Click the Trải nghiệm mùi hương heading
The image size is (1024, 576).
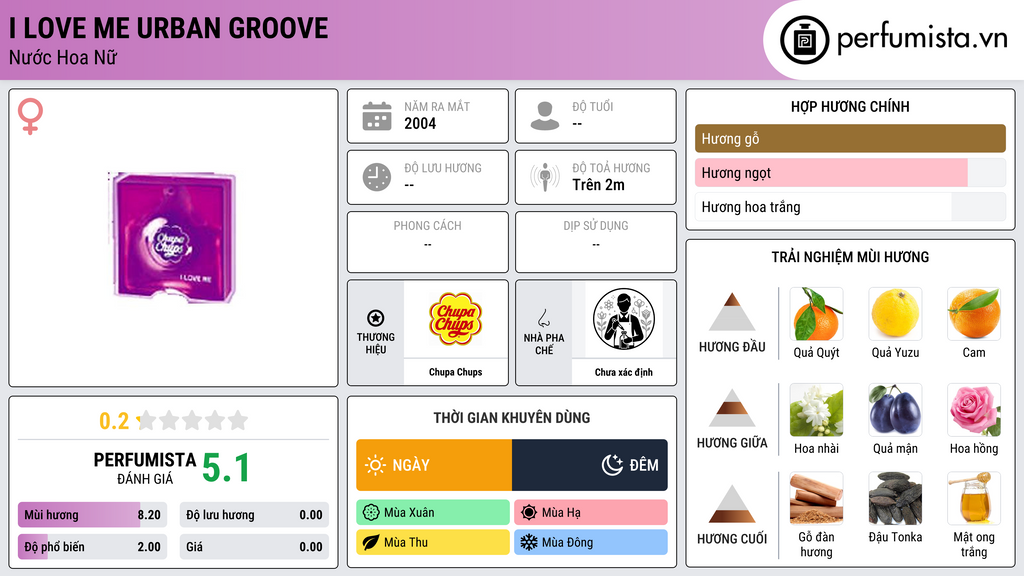point(850,257)
